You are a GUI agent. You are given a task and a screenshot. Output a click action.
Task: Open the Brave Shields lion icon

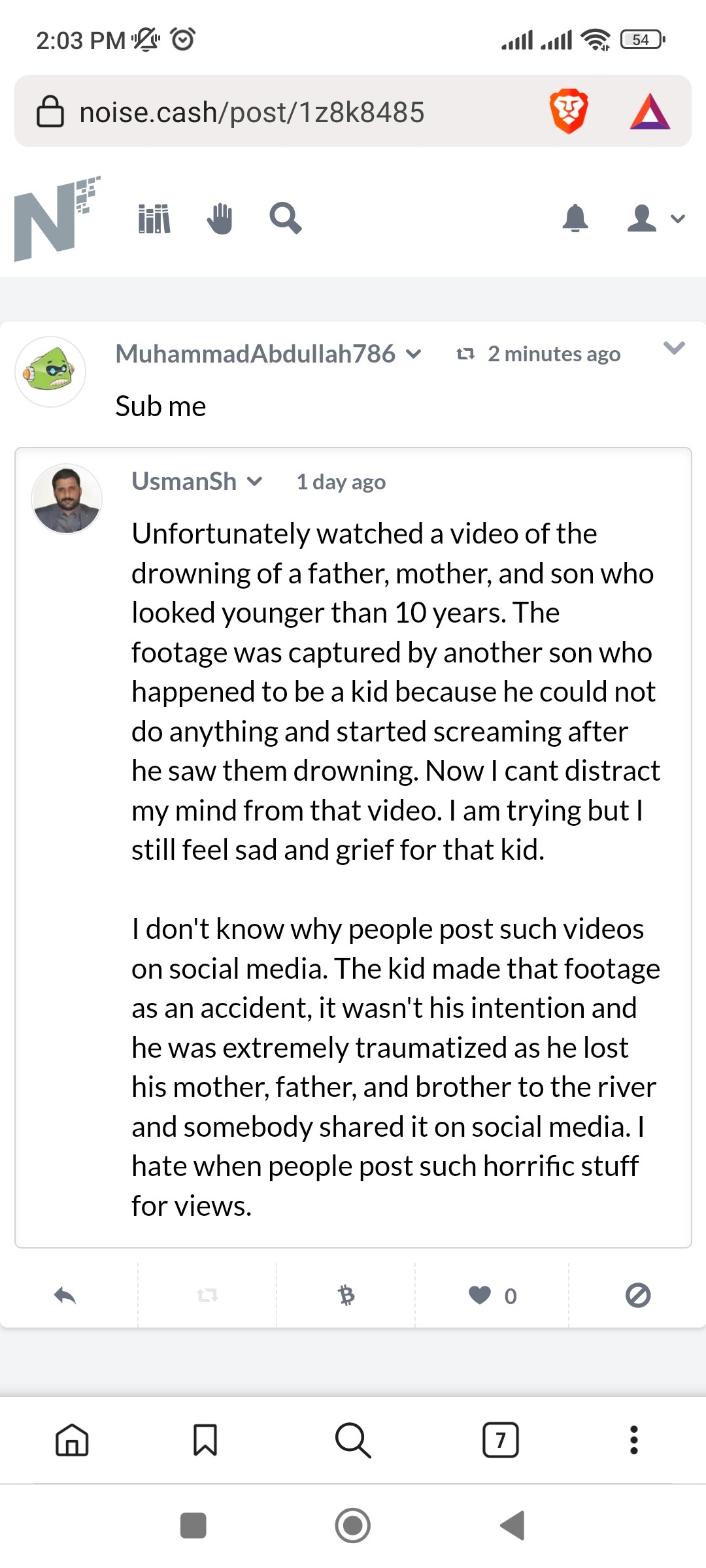click(569, 112)
